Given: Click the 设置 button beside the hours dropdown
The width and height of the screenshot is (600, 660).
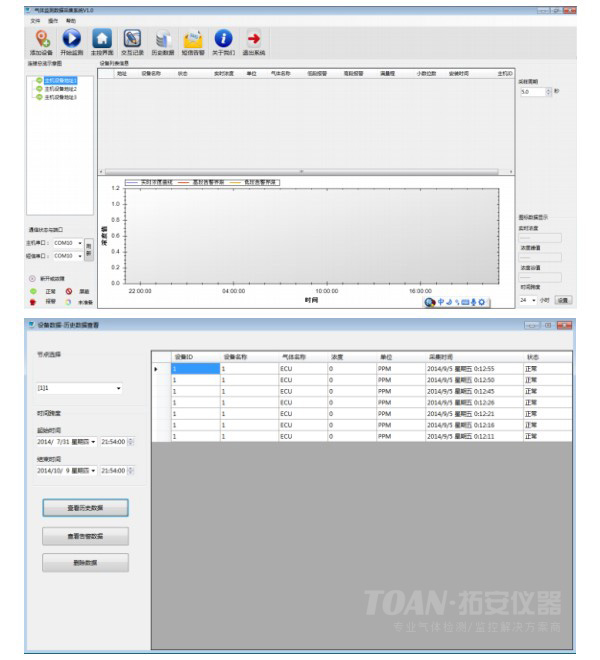Looking at the screenshot, I should point(564,299).
